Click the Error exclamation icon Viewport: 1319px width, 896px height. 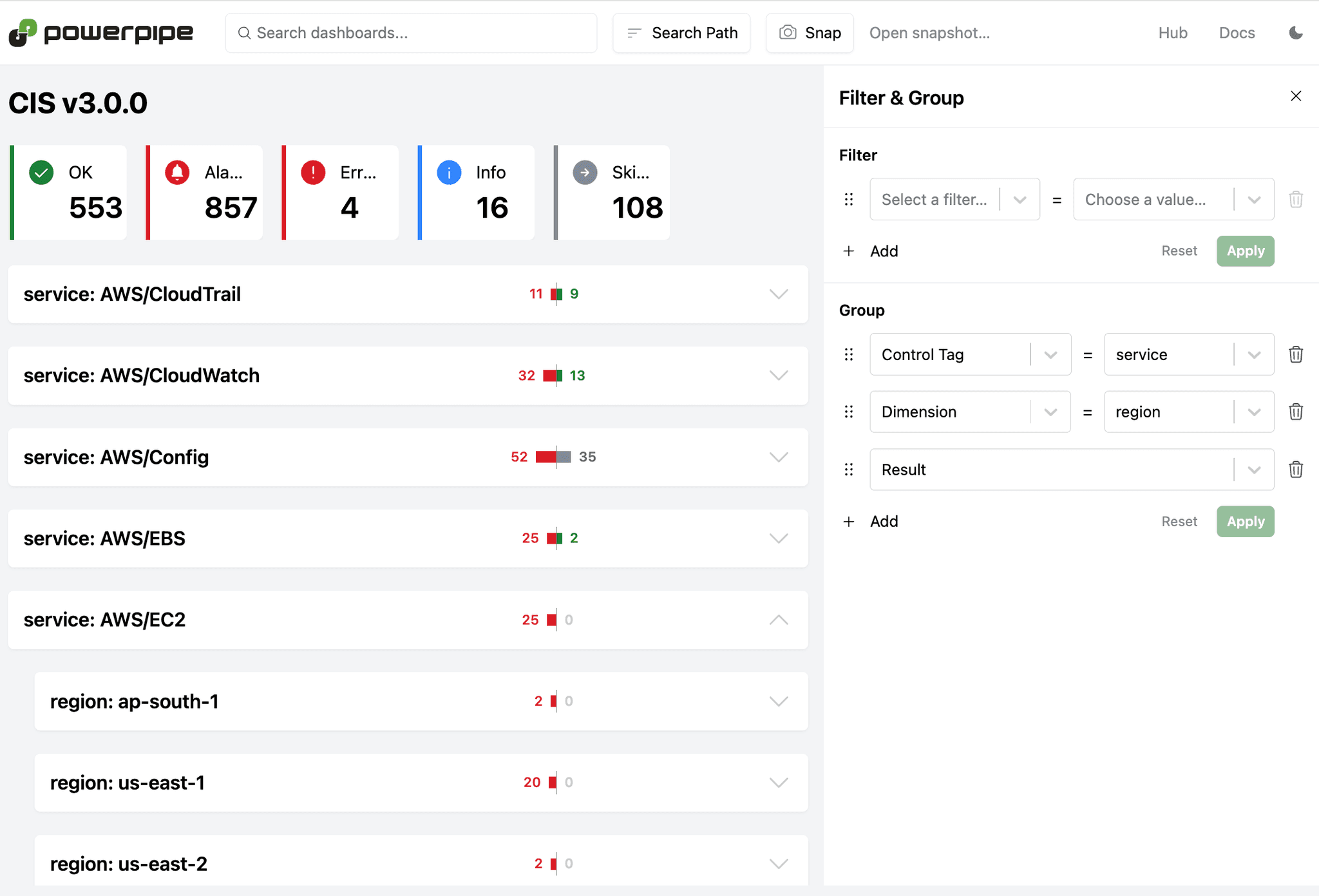point(313,173)
